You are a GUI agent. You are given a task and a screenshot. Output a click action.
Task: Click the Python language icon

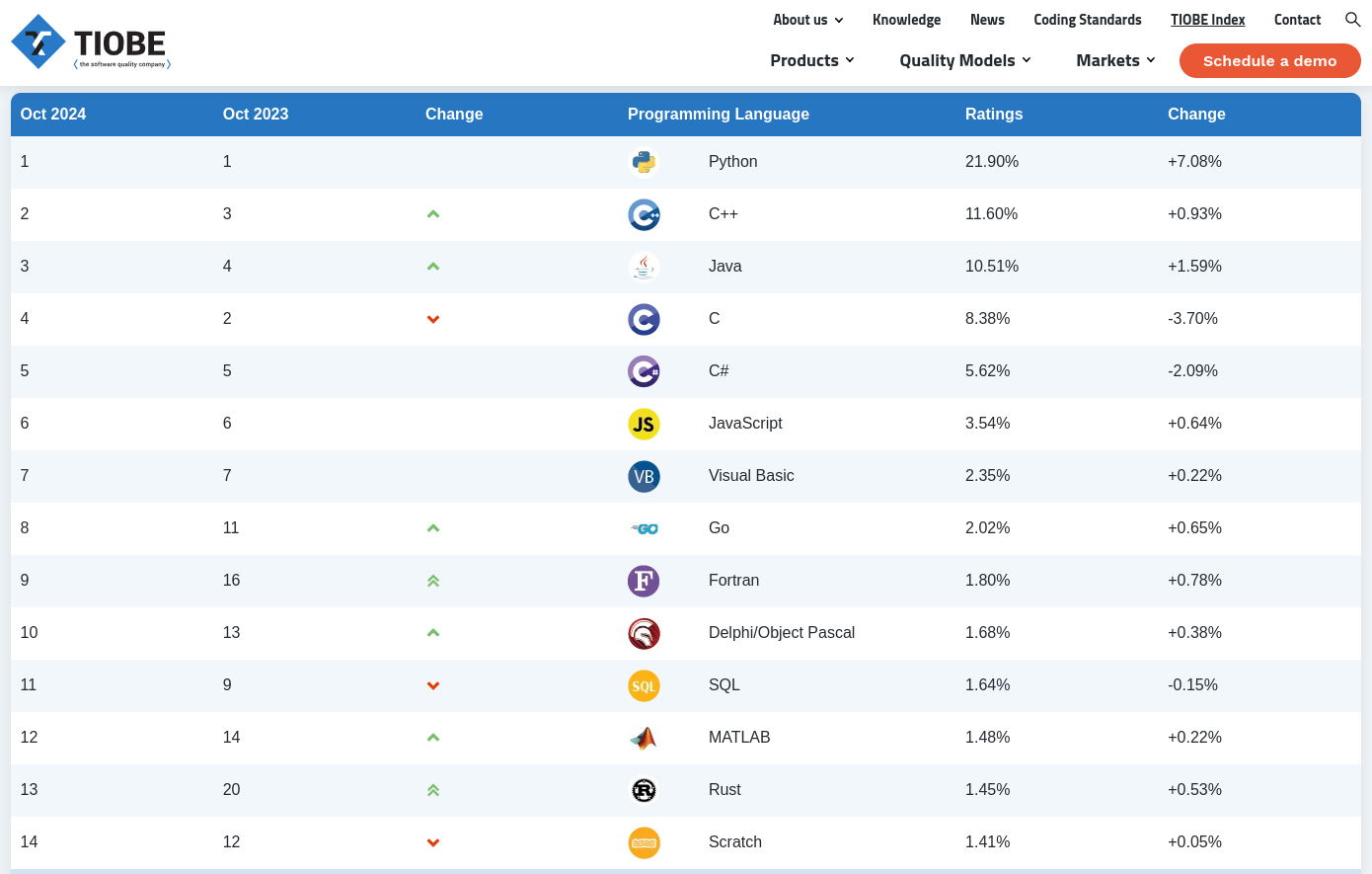click(644, 162)
